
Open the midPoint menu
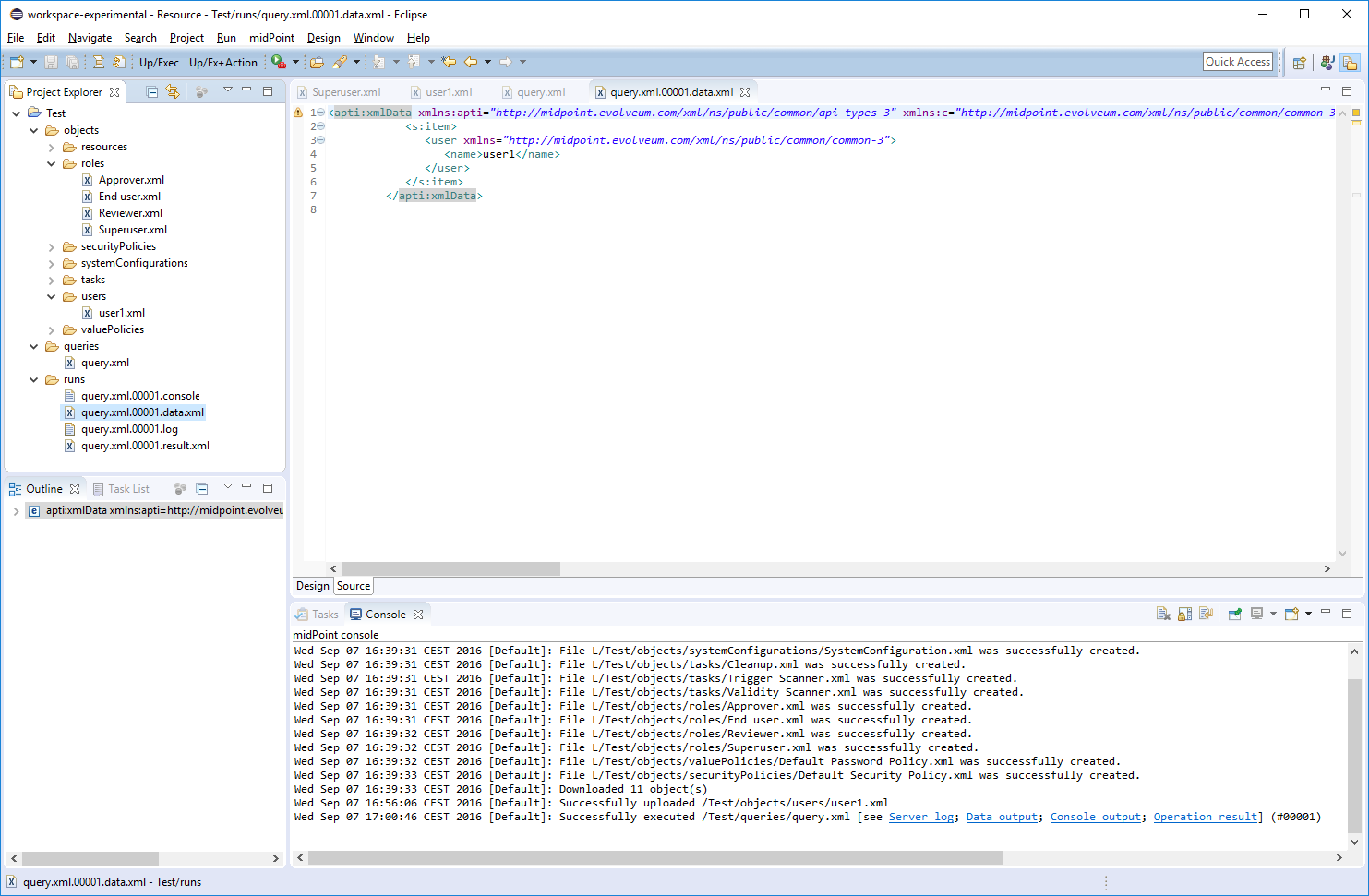click(271, 38)
